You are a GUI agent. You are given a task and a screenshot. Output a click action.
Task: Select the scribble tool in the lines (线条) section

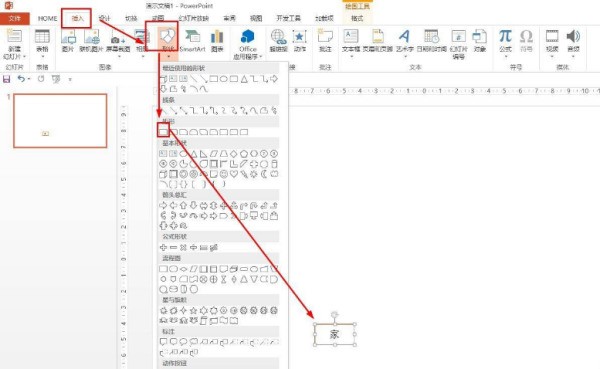pos(274,111)
